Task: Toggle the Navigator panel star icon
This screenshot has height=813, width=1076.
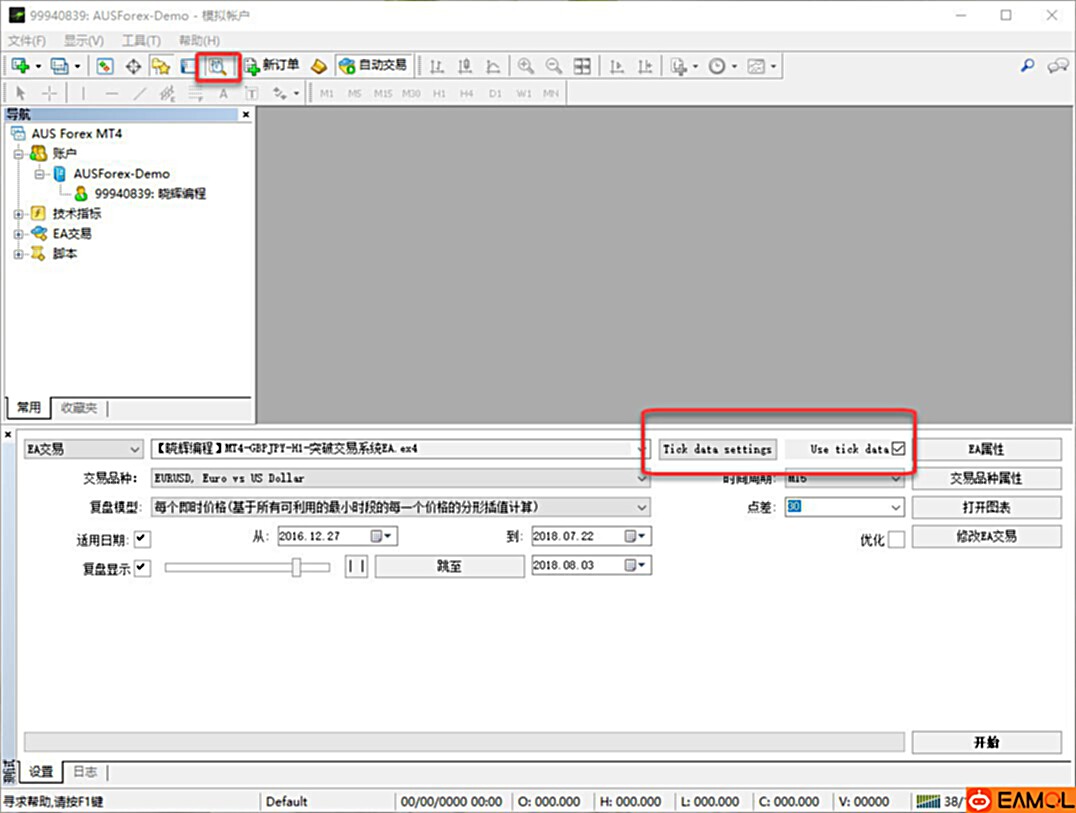Action: [161, 66]
